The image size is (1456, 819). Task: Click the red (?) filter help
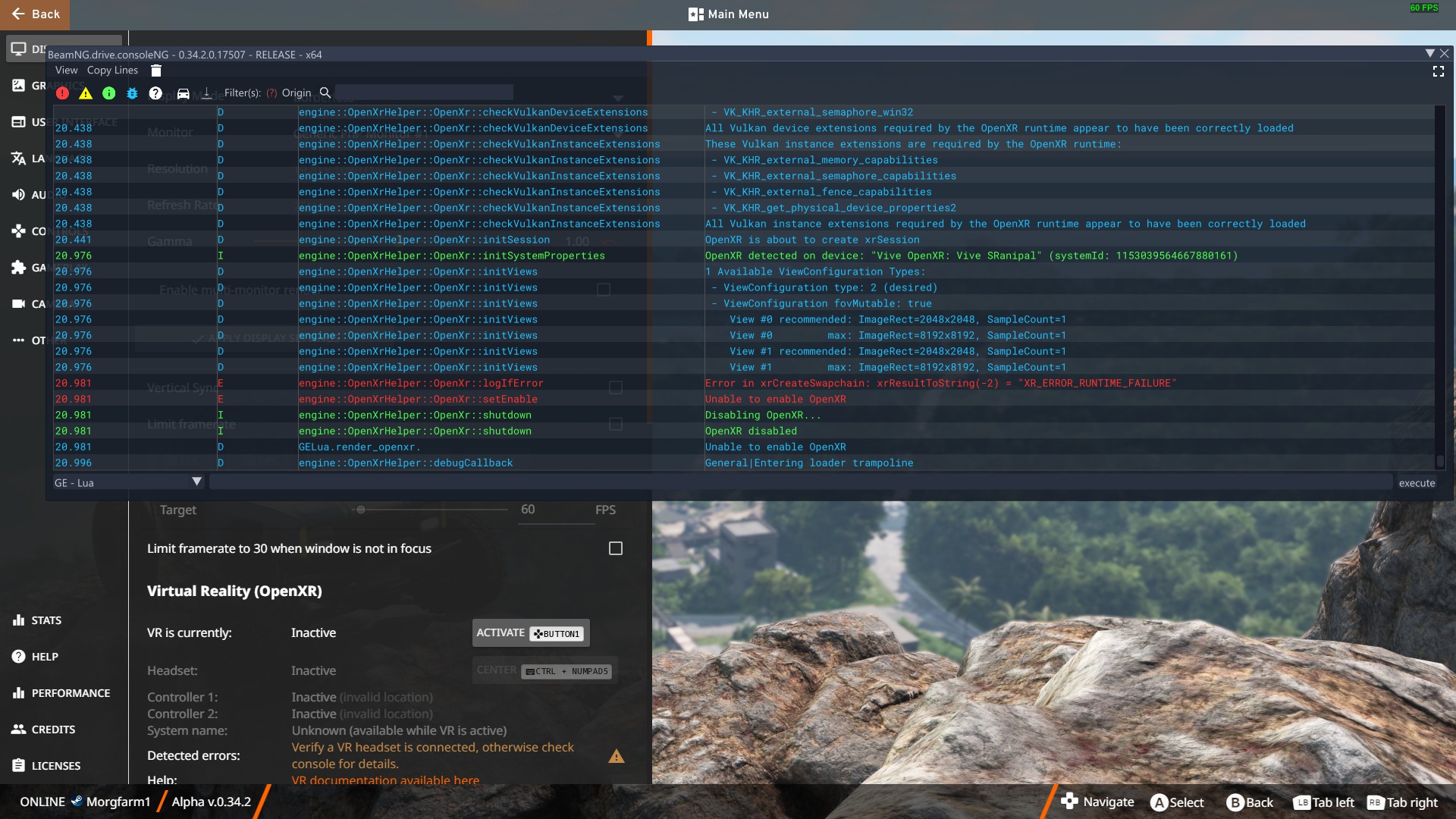tap(271, 93)
